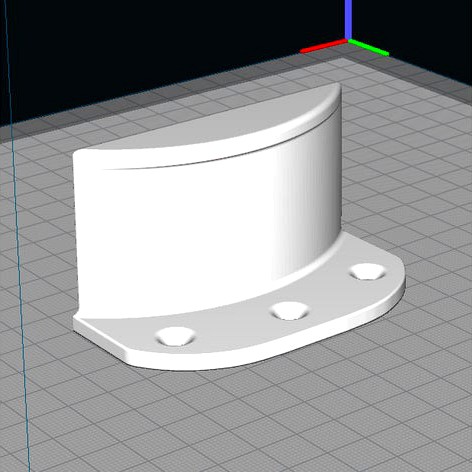472x472 pixels.
Task: Click the middle screw hole on the flange
Action: click(x=289, y=311)
